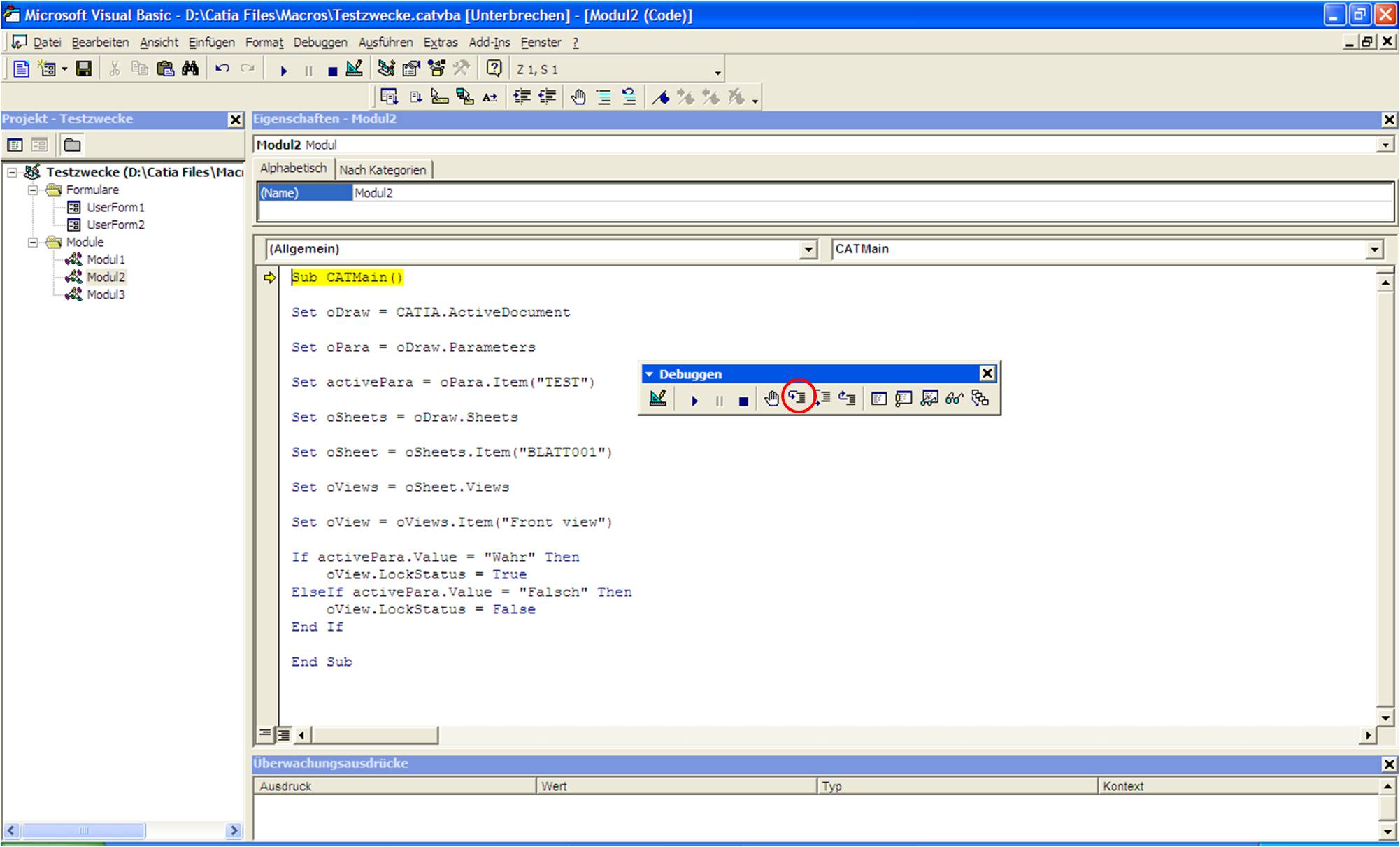1400x847 pixels.
Task: Toggle breakpoint hand icon in Edit toolbar
Action: pyautogui.click(x=578, y=97)
